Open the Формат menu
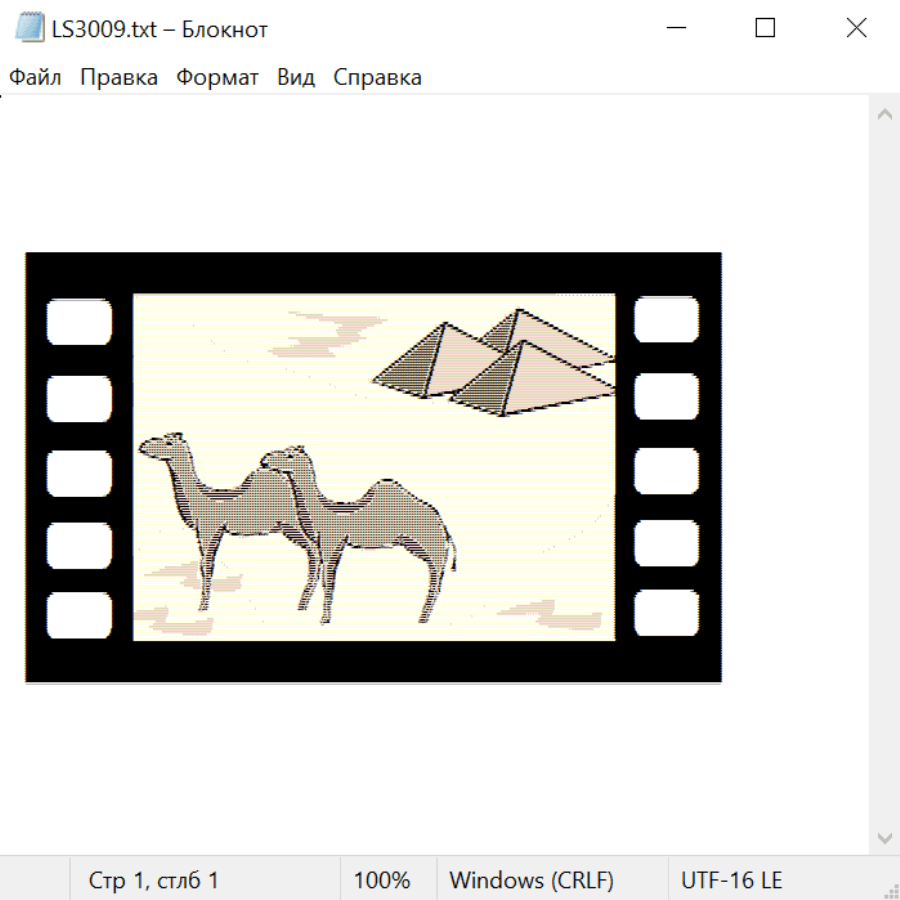The image size is (900, 900). pos(217,77)
